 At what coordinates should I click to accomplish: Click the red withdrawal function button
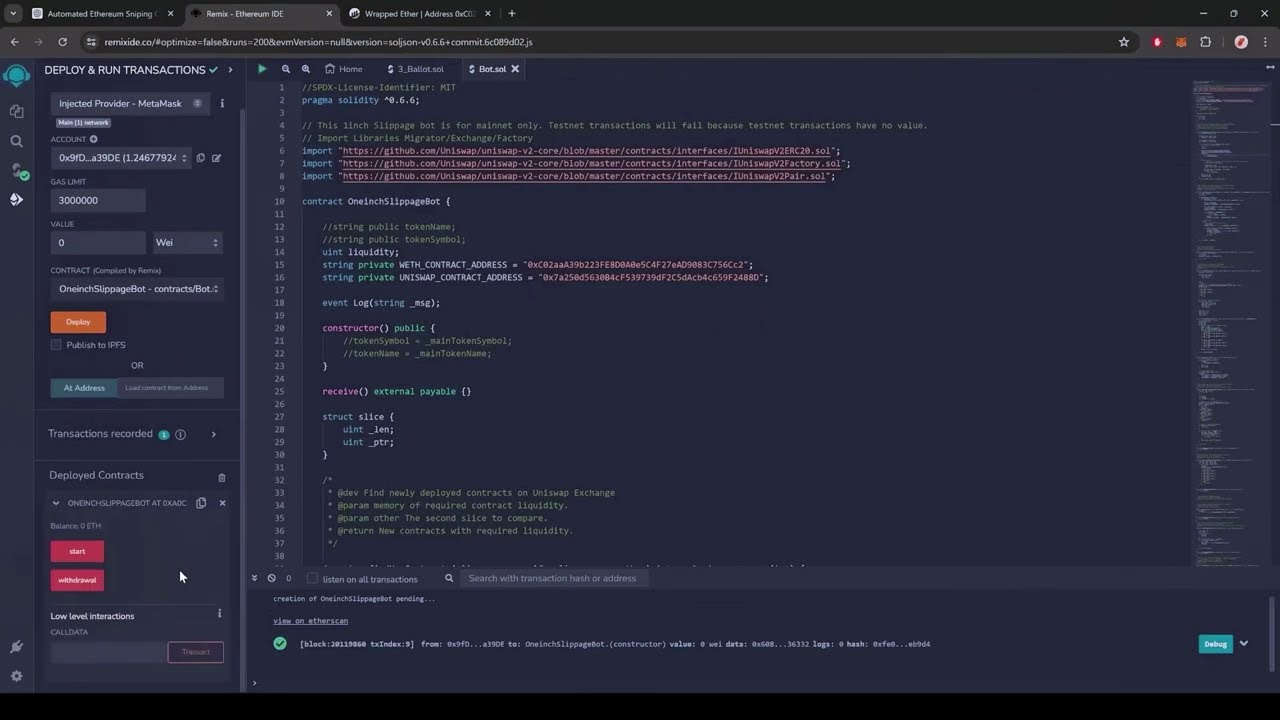pos(77,580)
